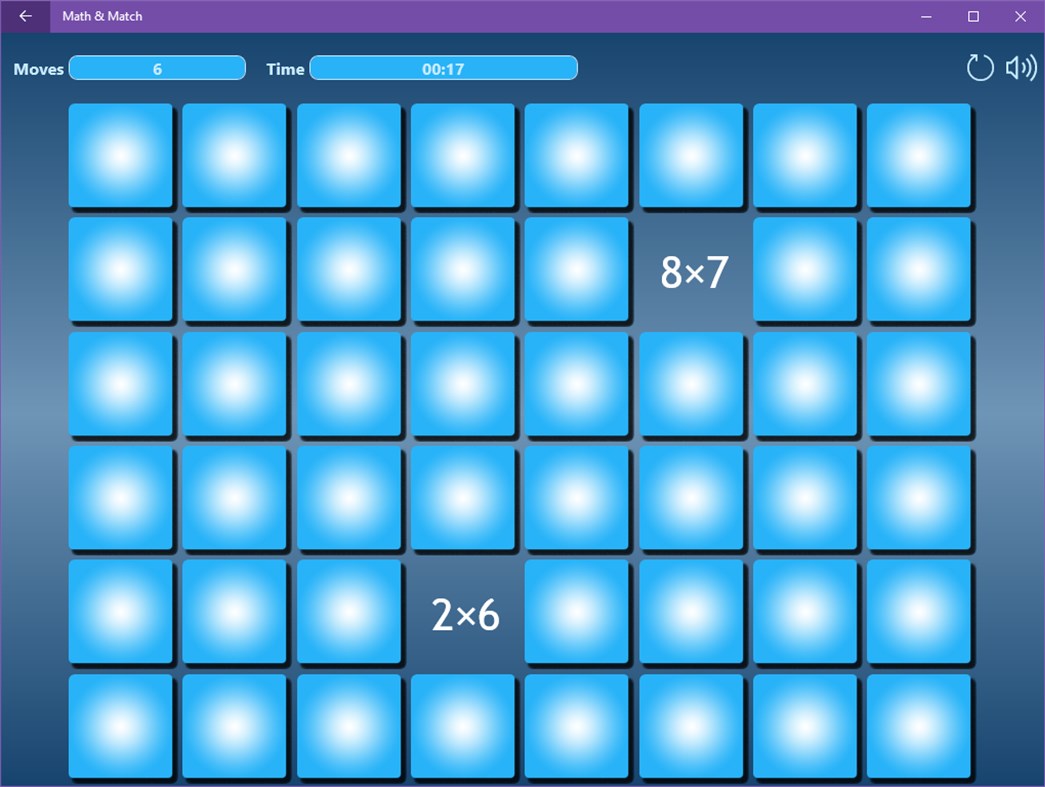Screen dimensions: 1045x787
Task: Flip the card left of the 2×6 card
Action: coord(349,612)
